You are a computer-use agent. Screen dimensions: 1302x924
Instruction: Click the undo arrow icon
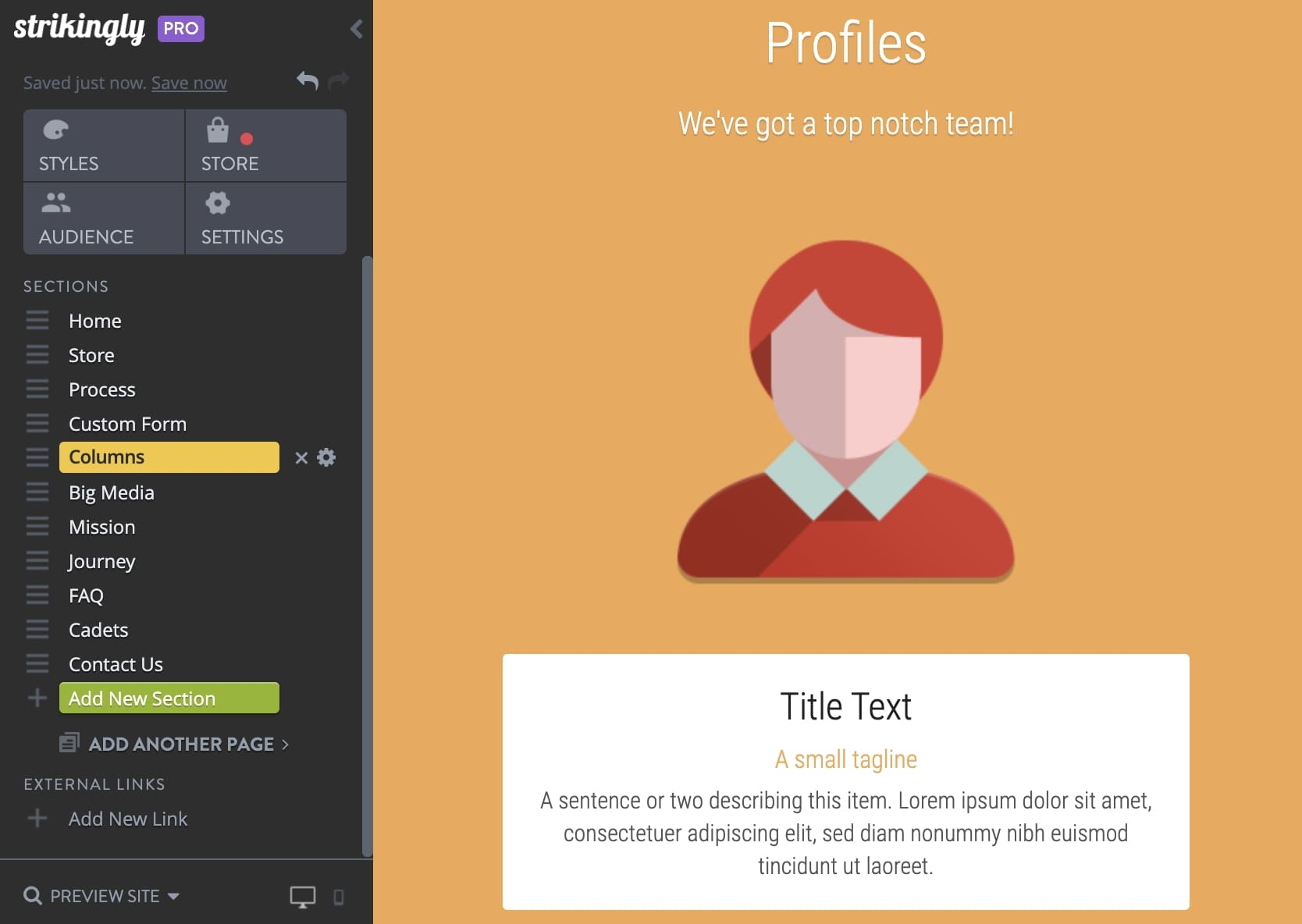click(308, 80)
